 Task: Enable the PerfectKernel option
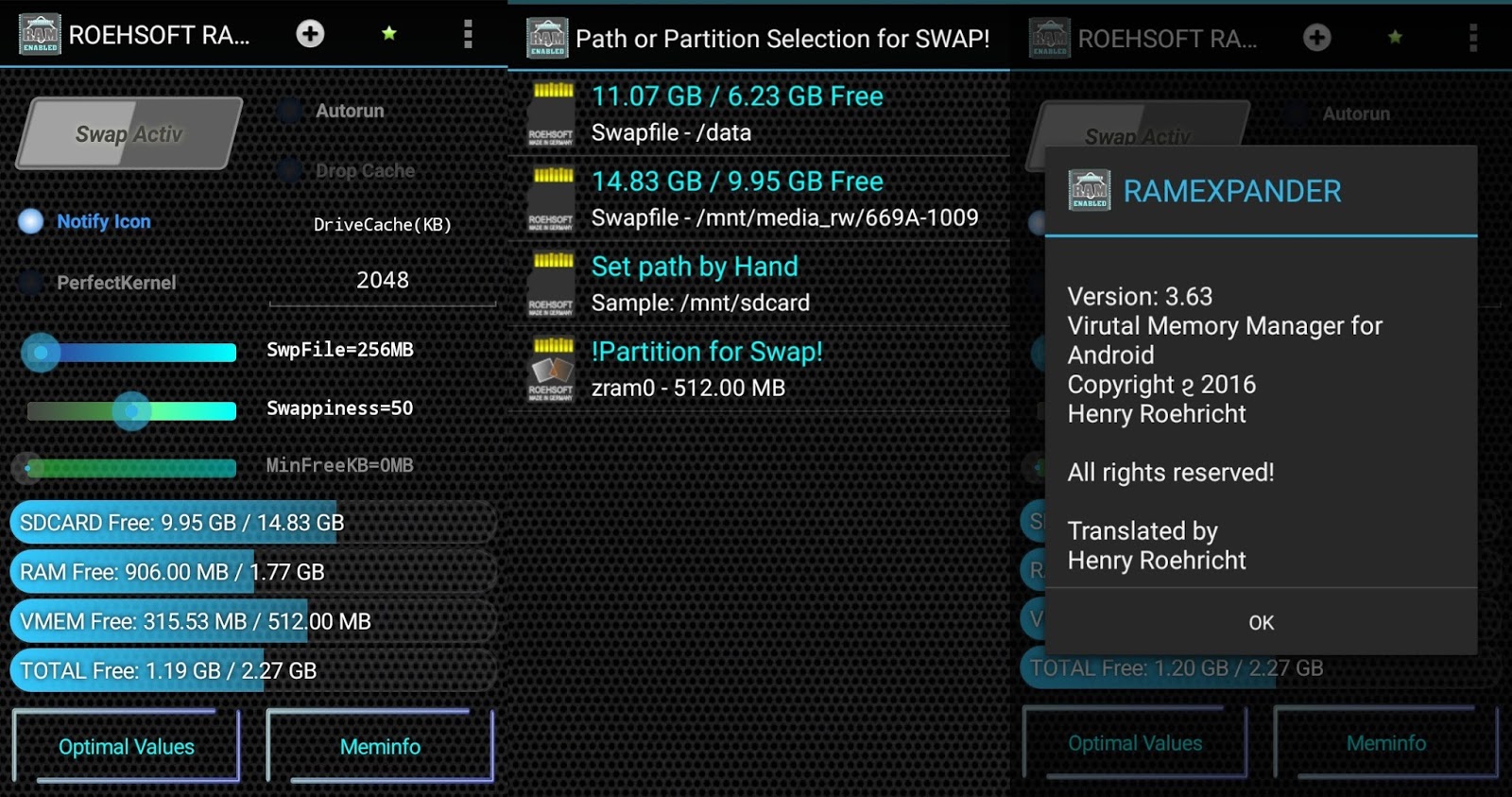[x=31, y=282]
